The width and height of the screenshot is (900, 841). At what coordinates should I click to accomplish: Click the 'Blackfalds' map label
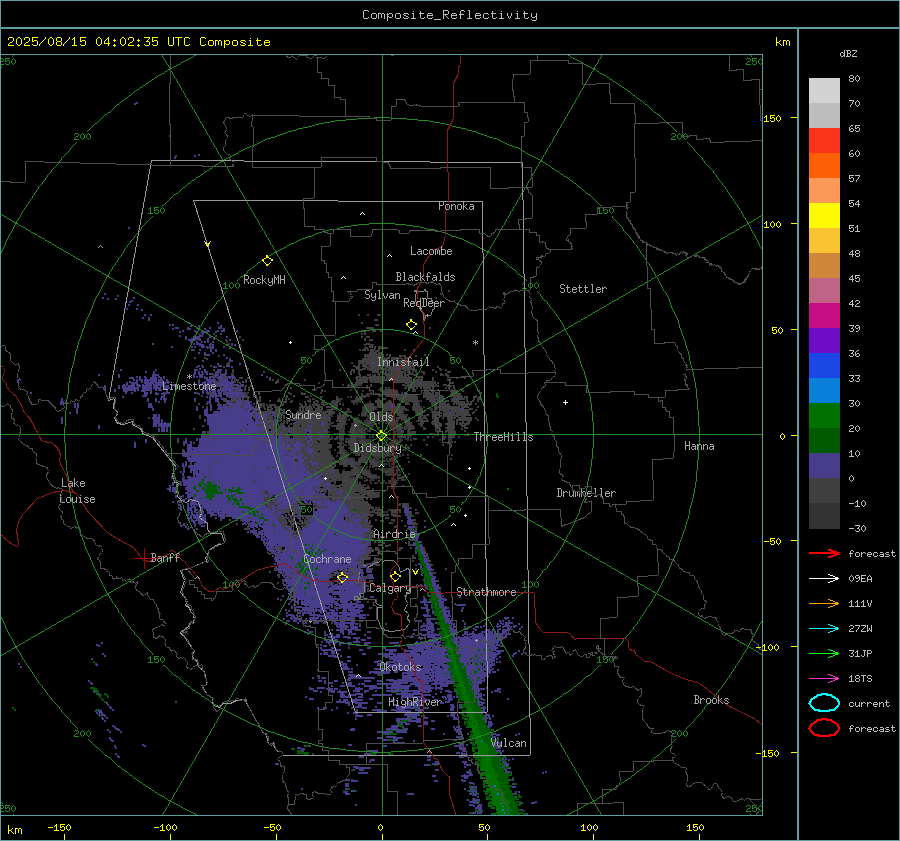[x=425, y=277]
